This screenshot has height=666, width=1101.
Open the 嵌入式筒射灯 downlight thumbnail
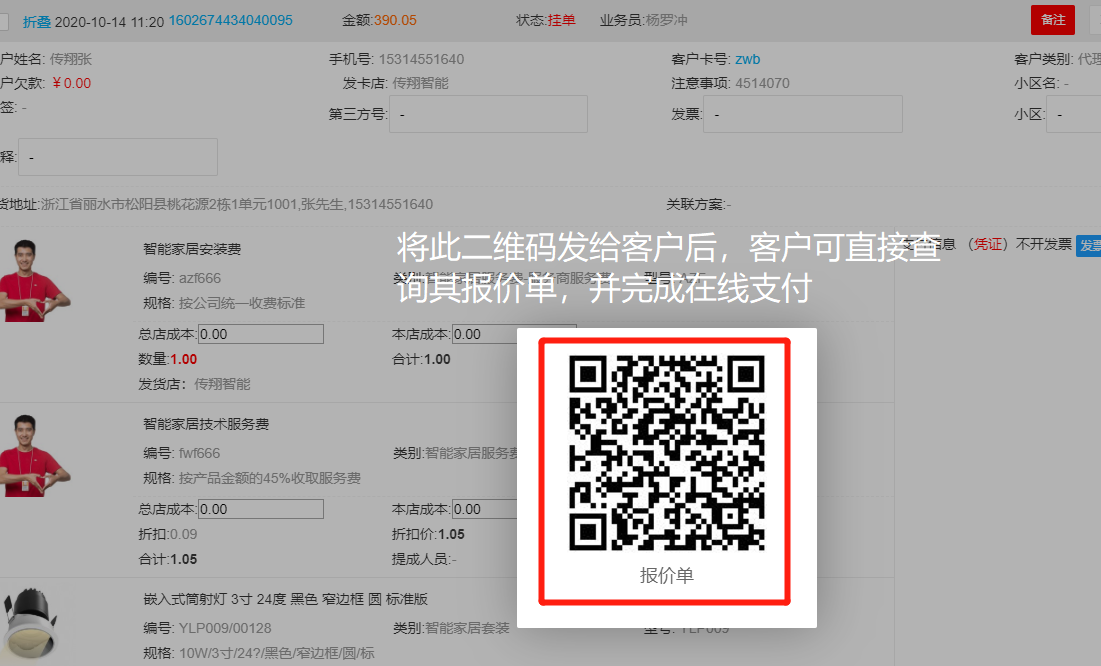pyautogui.click(x=29, y=624)
